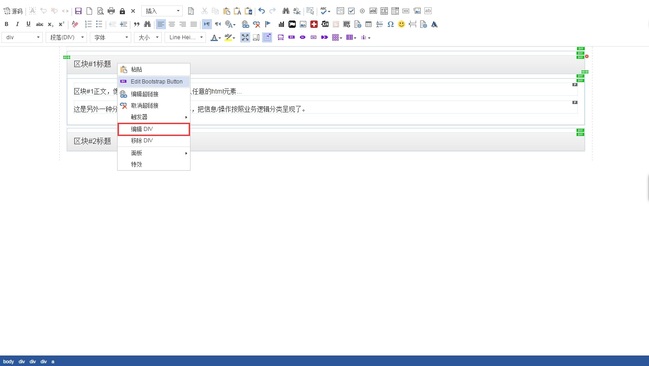Toggle Bold formatting

[x=6, y=24]
